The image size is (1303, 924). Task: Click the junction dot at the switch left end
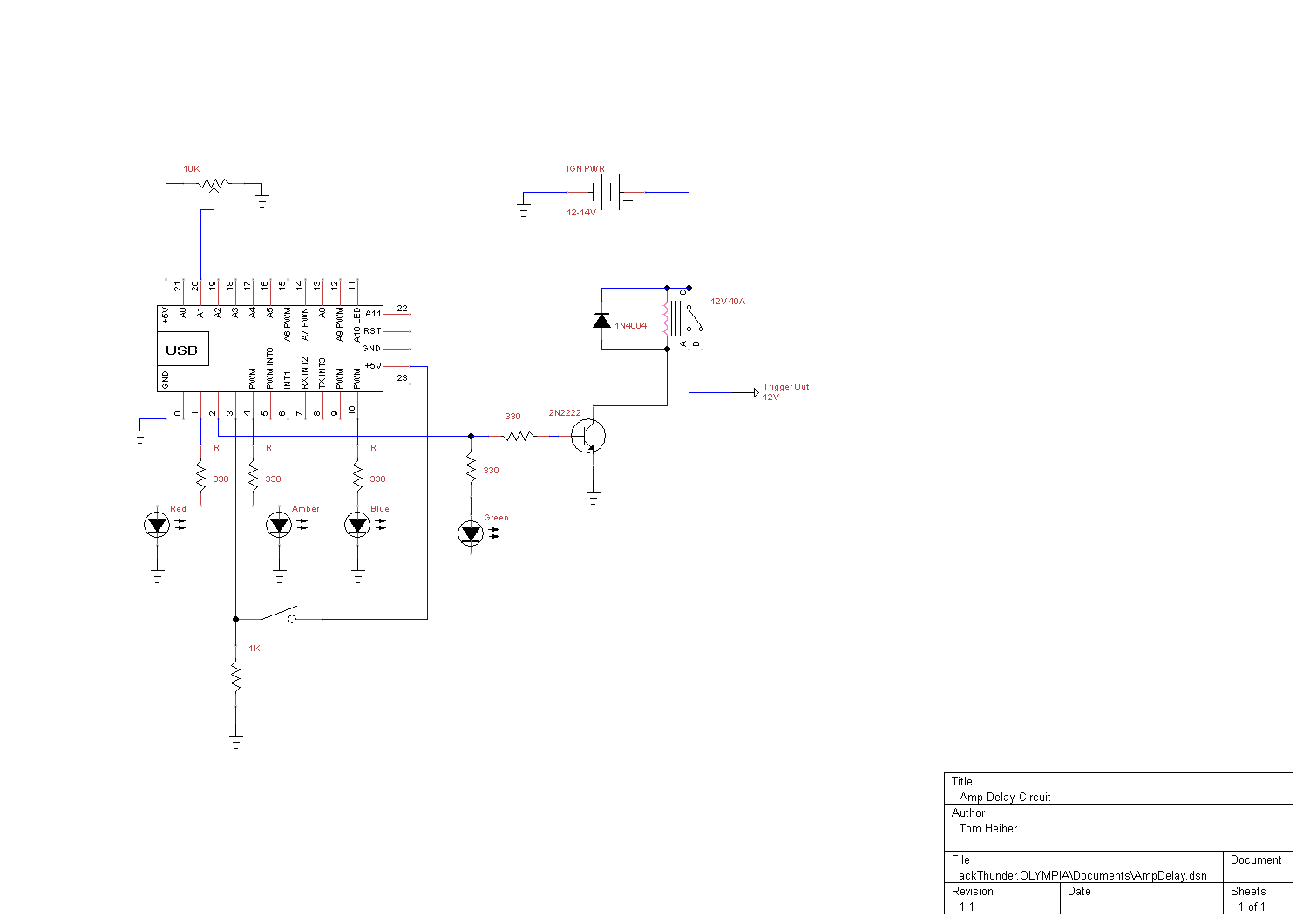point(235,619)
